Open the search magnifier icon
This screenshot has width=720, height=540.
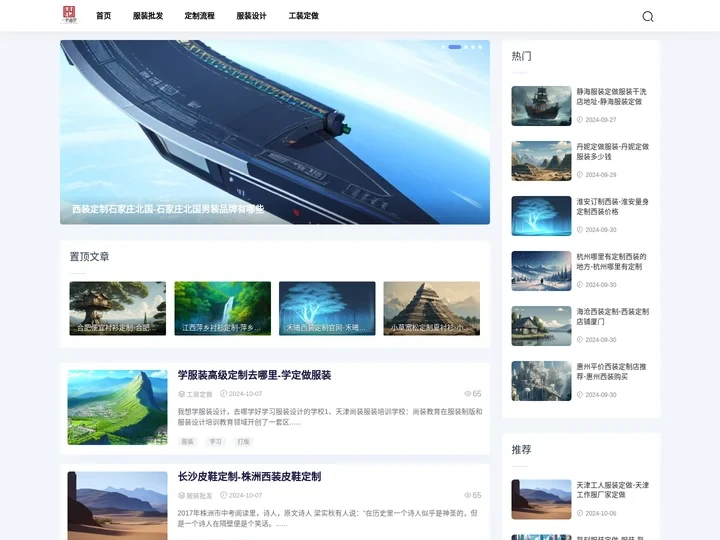pos(647,17)
